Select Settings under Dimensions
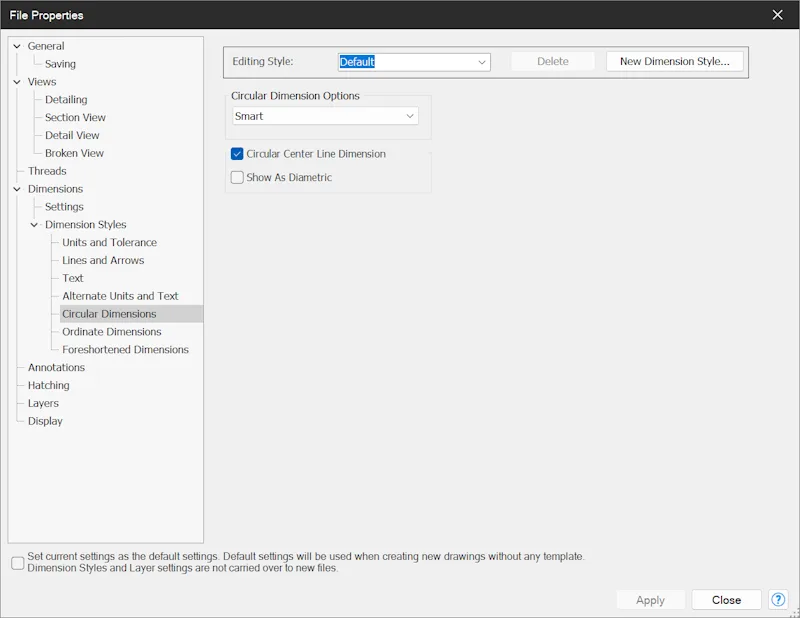The width and height of the screenshot is (800, 618). (x=64, y=207)
